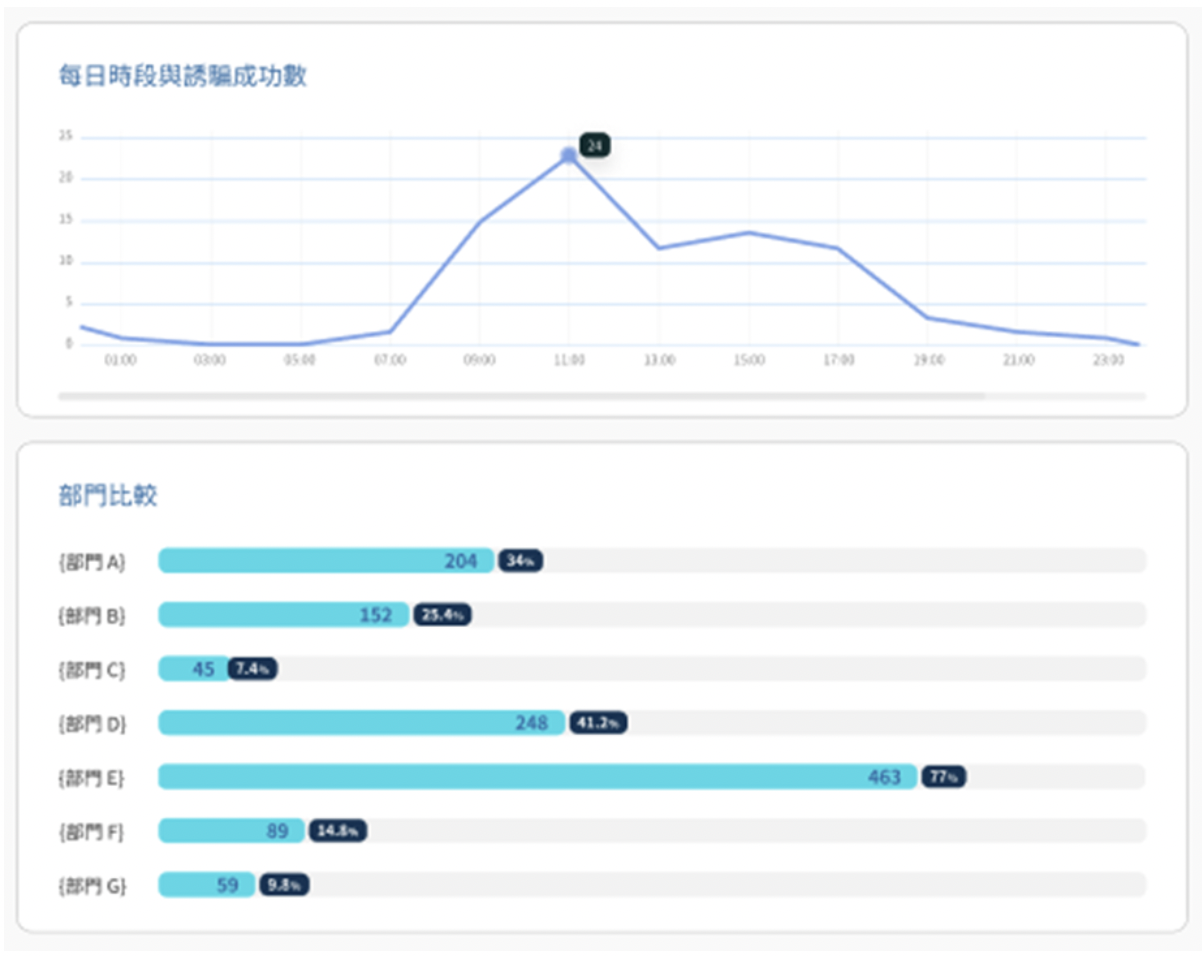This screenshot has height=956, width=1202.
Task: Click the 每日時段與誘騙成功數 chart title
Action: click(x=182, y=76)
